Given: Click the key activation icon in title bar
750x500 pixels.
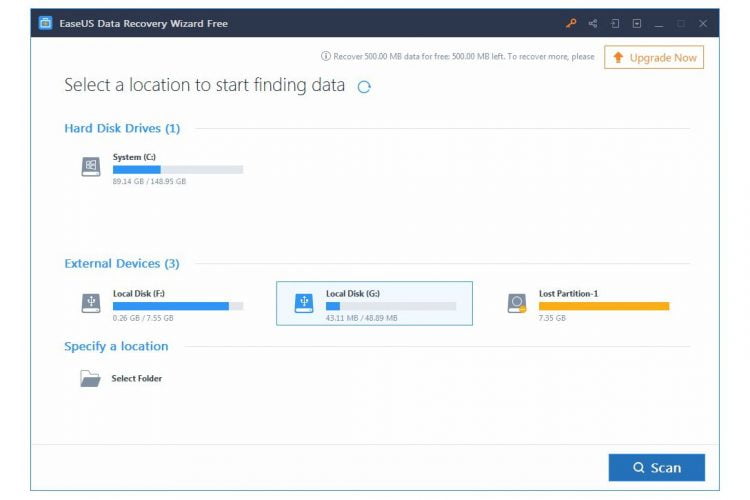Looking at the screenshot, I should tap(571, 23).
